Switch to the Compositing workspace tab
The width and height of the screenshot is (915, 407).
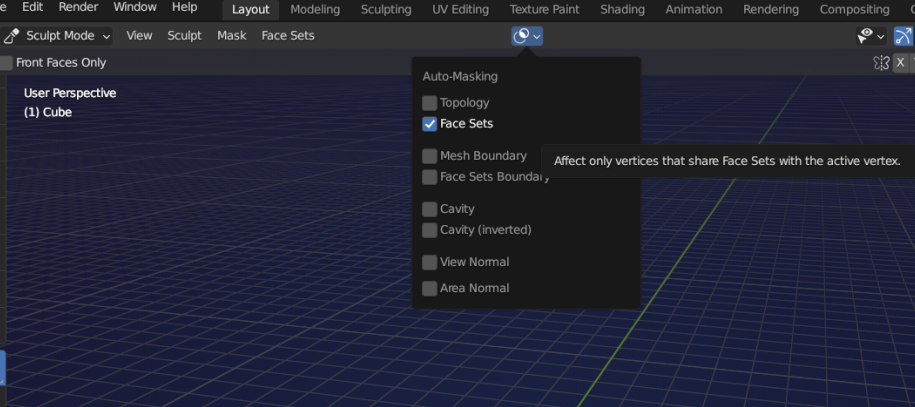pos(854,10)
